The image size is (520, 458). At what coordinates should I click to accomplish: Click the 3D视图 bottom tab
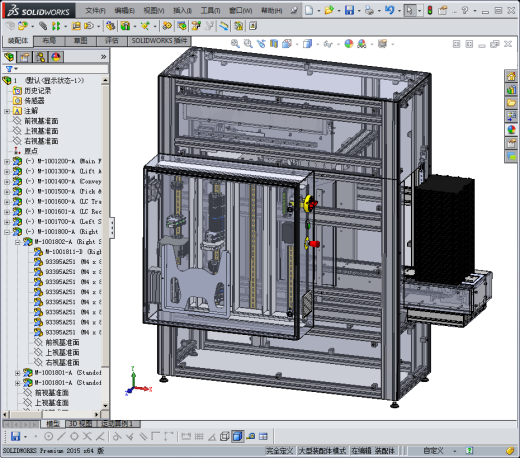(80, 424)
